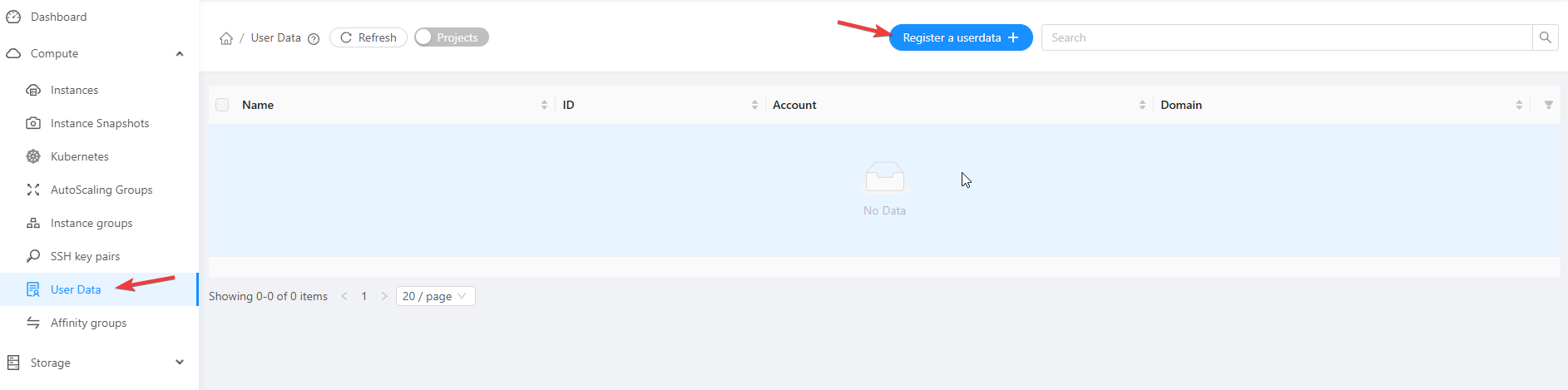Image resolution: width=1568 pixels, height=390 pixels.
Task: Collapse the Compute menu section
Action: pyautogui.click(x=180, y=53)
